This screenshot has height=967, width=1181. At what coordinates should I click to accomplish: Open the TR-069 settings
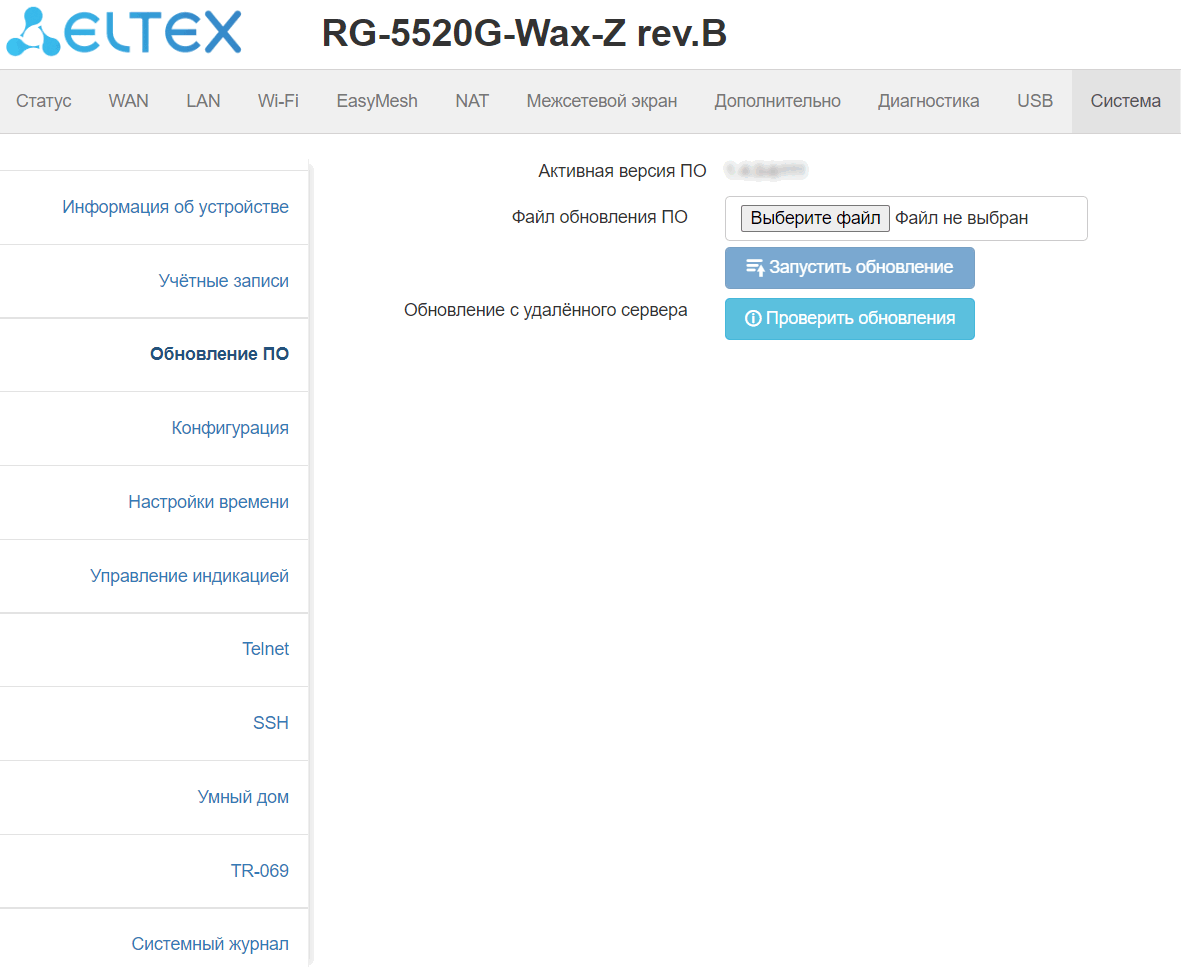click(260, 871)
